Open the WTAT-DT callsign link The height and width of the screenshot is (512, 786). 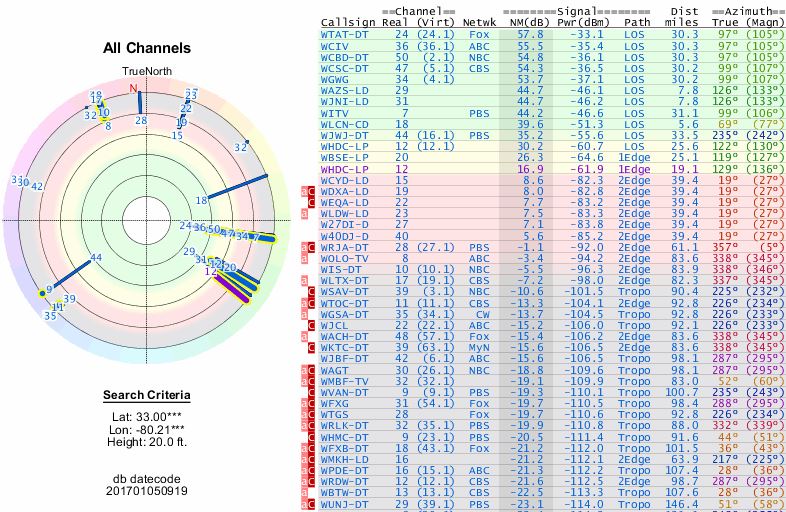(345, 34)
